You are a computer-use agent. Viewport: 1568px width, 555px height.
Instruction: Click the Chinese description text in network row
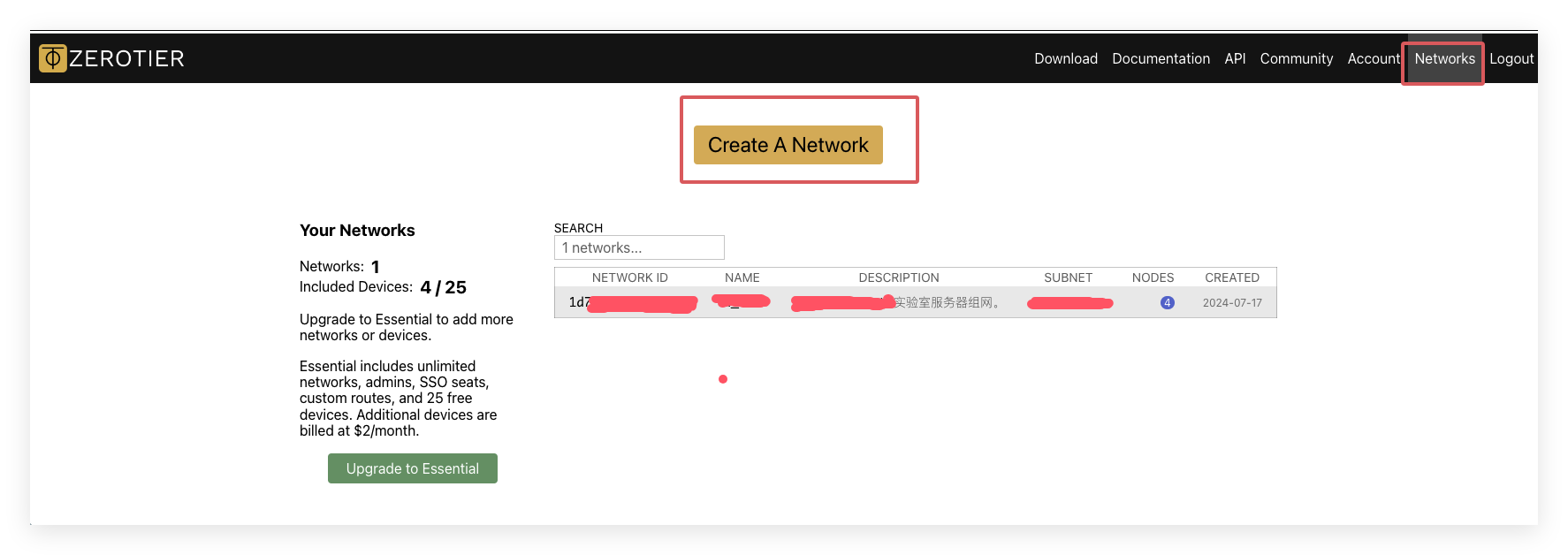[x=948, y=302]
